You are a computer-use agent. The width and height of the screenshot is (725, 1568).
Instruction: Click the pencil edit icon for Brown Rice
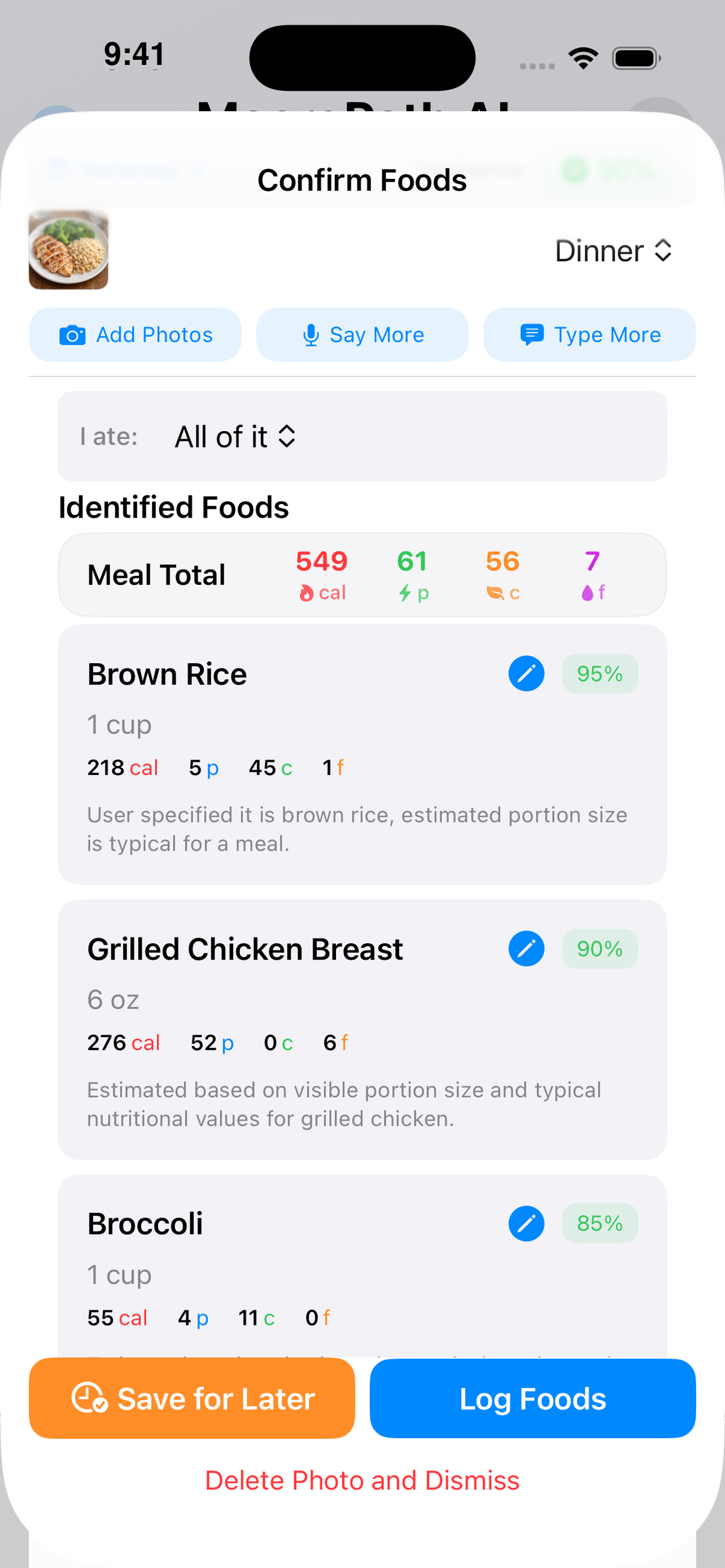click(x=526, y=674)
